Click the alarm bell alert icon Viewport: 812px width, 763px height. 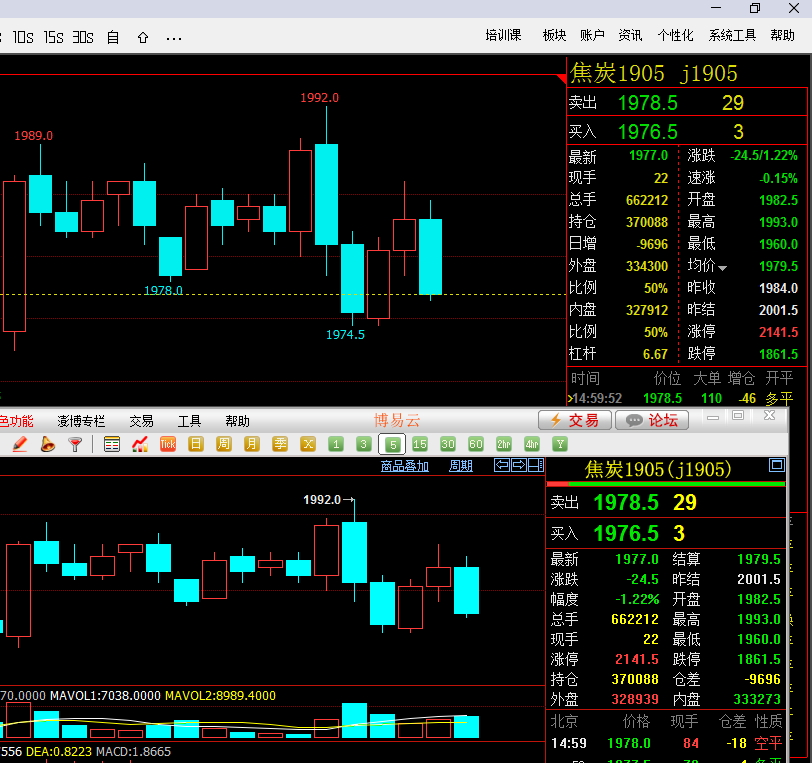click(x=47, y=444)
